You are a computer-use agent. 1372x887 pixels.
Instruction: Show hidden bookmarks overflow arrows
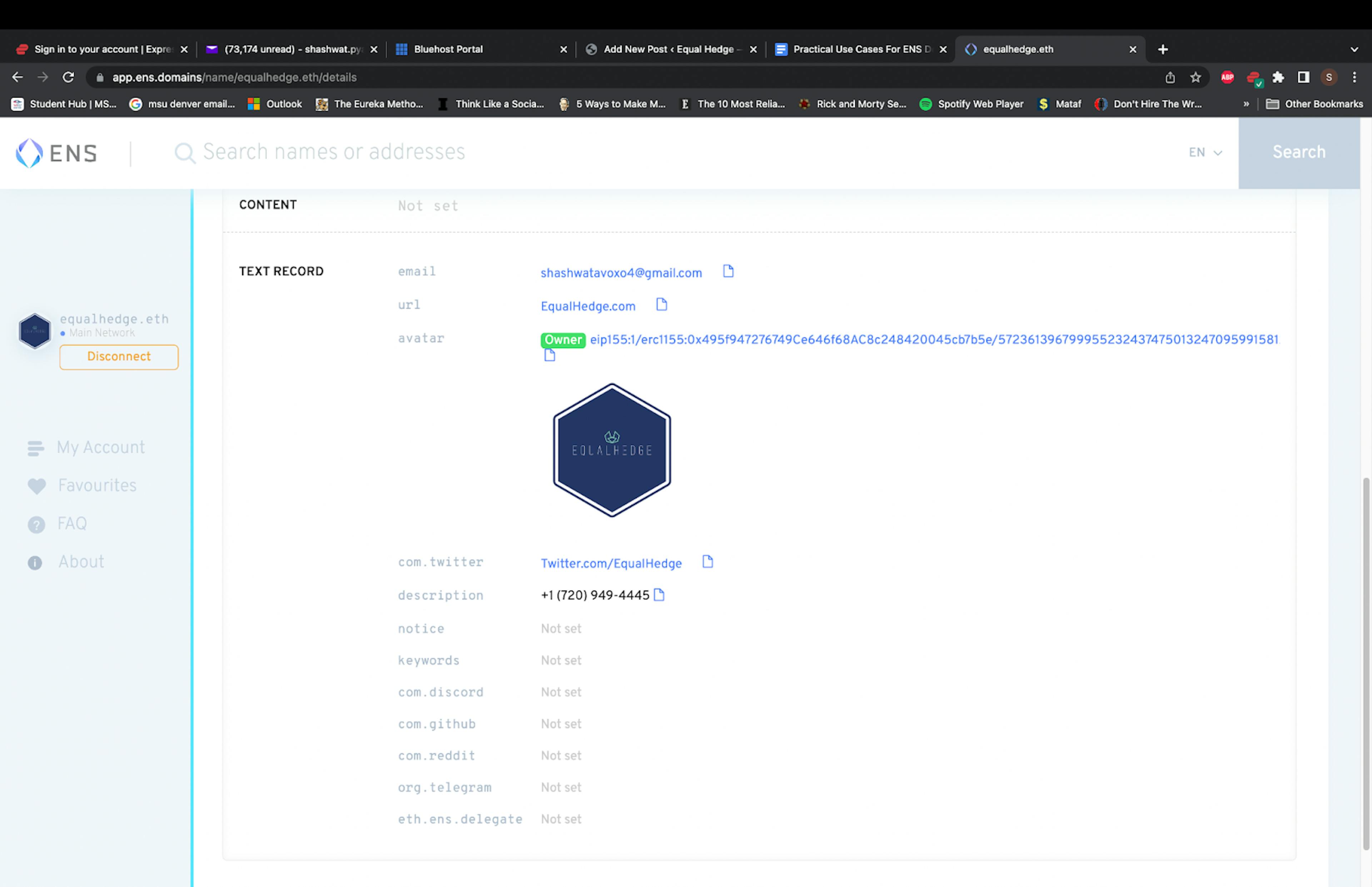pyautogui.click(x=1246, y=104)
